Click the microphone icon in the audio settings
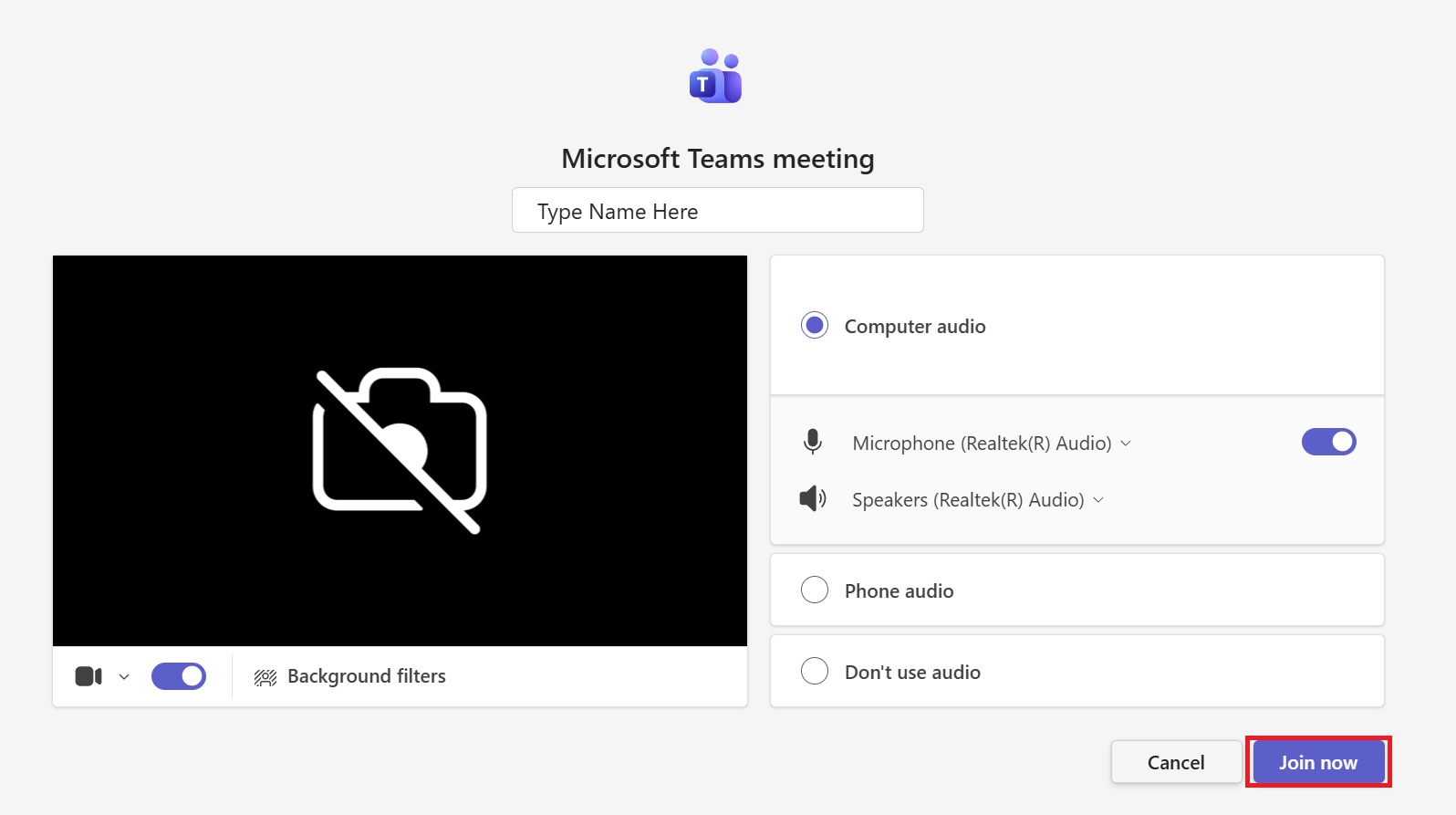 point(812,443)
